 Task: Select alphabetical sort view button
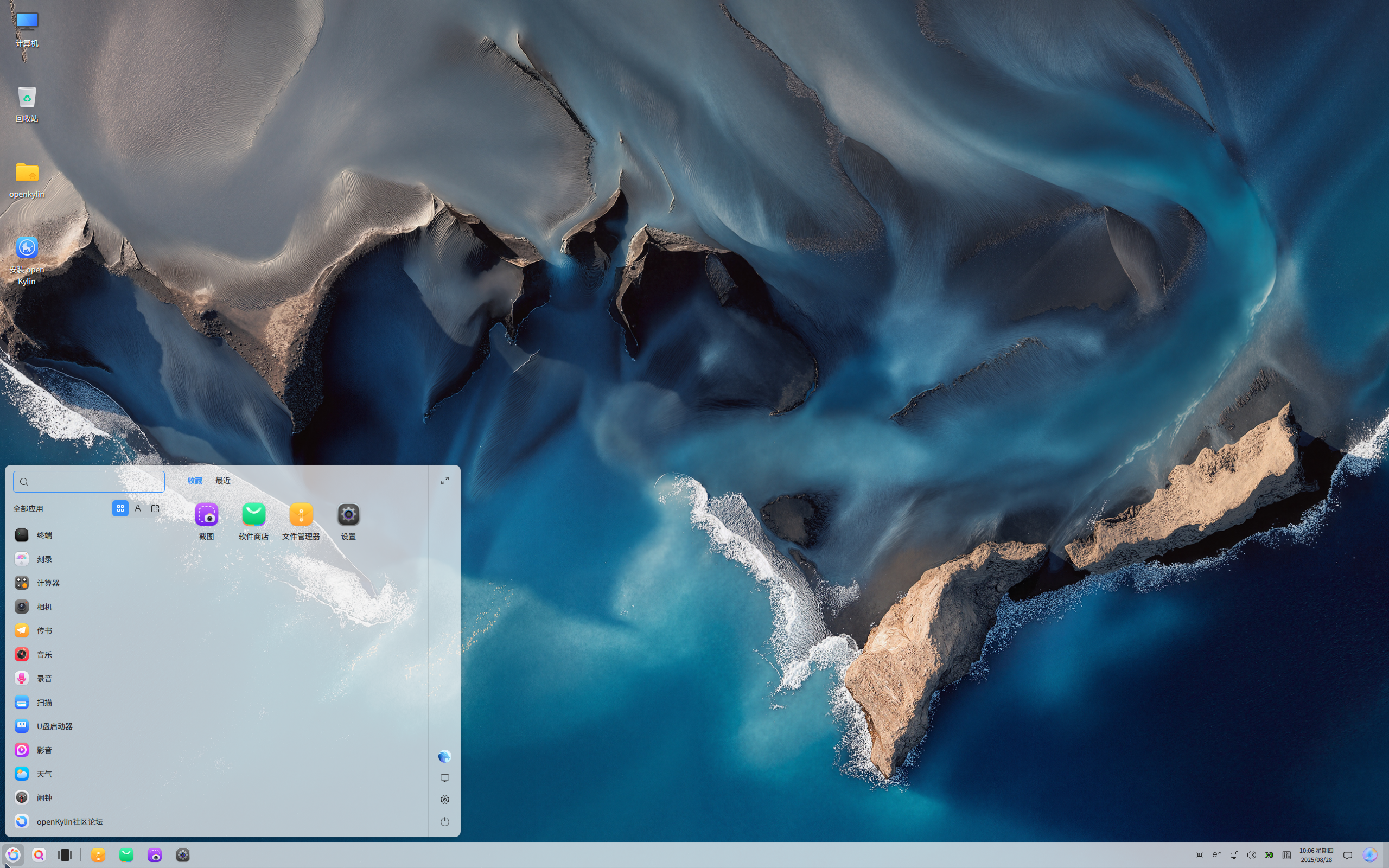pyautogui.click(x=138, y=508)
